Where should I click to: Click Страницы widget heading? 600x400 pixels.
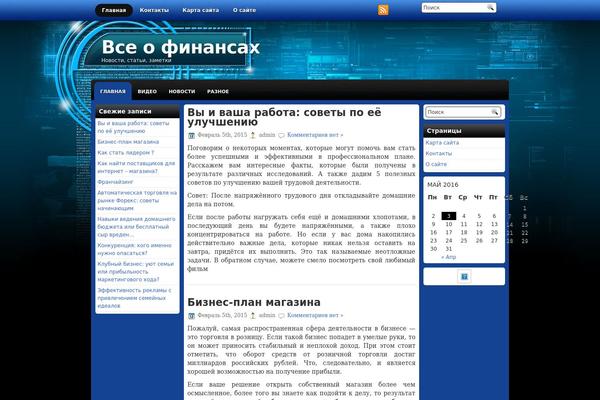[444, 131]
